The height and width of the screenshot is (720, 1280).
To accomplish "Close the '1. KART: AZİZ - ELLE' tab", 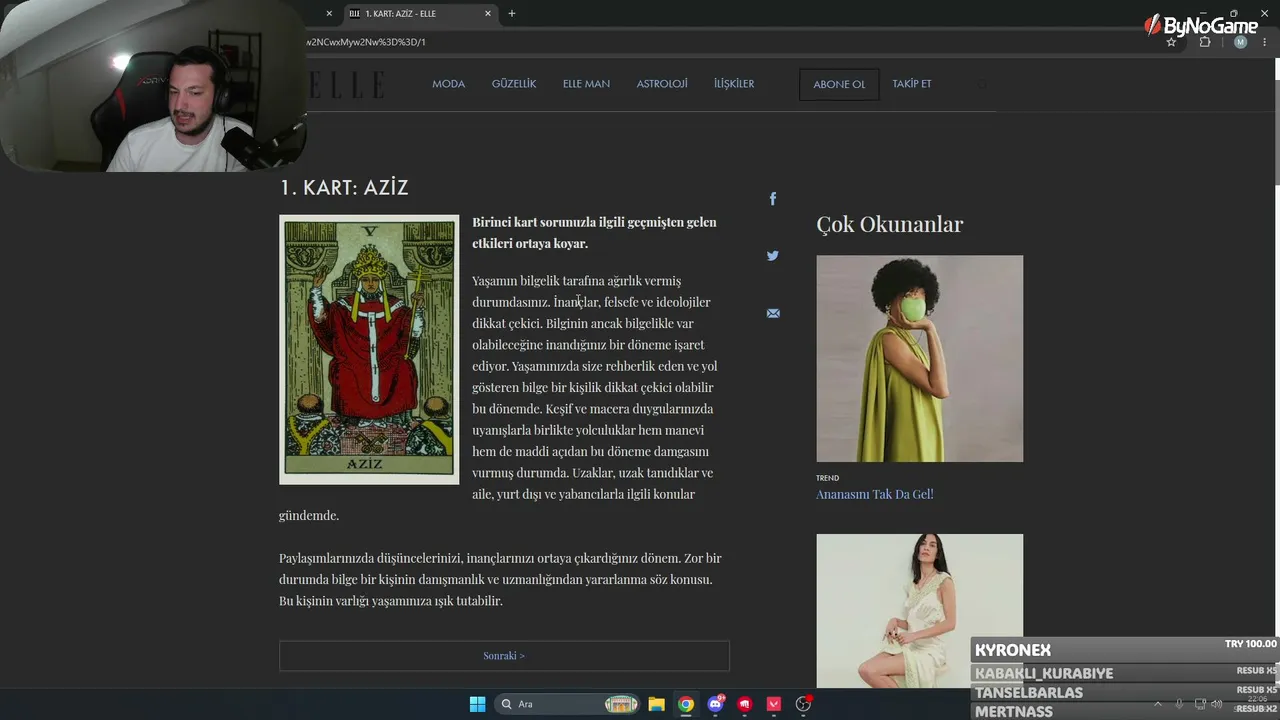I will (x=488, y=13).
